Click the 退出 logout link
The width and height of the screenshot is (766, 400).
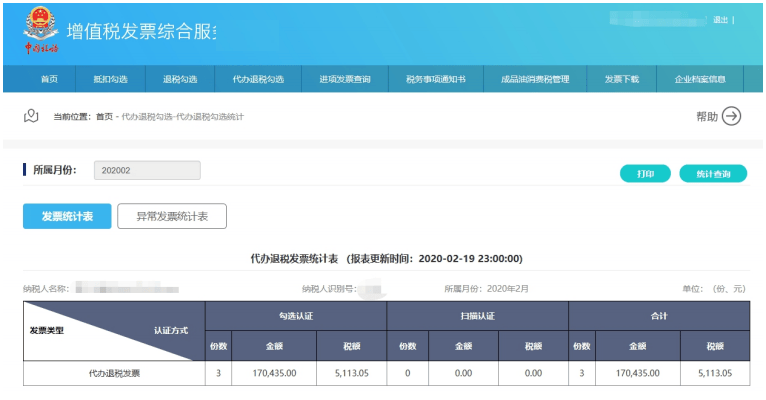click(720, 19)
